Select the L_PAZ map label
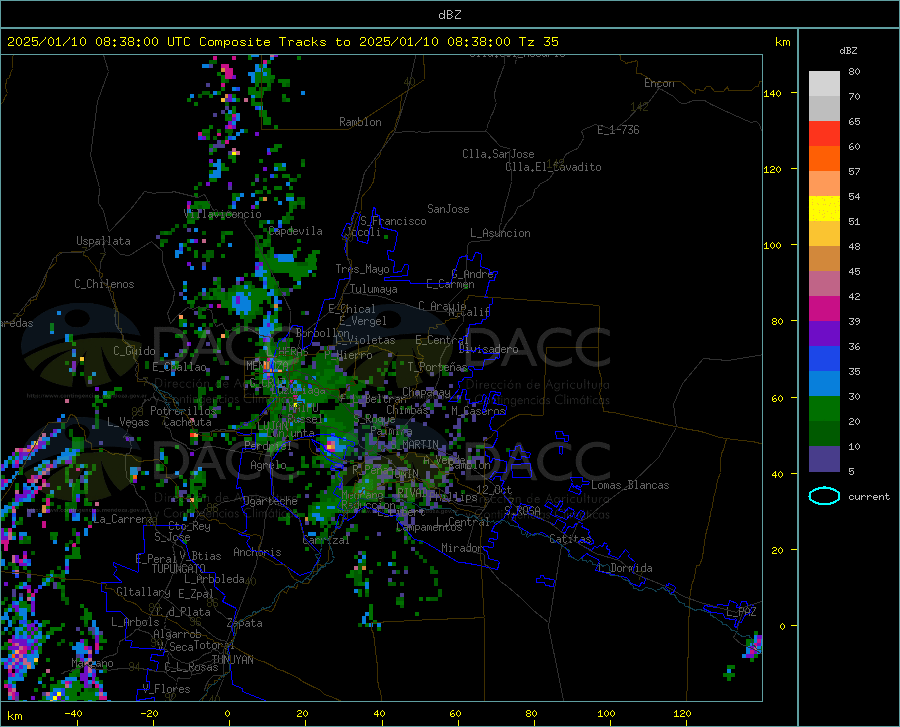Image resolution: width=900 pixels, height=727 pixels. (741, 612)
